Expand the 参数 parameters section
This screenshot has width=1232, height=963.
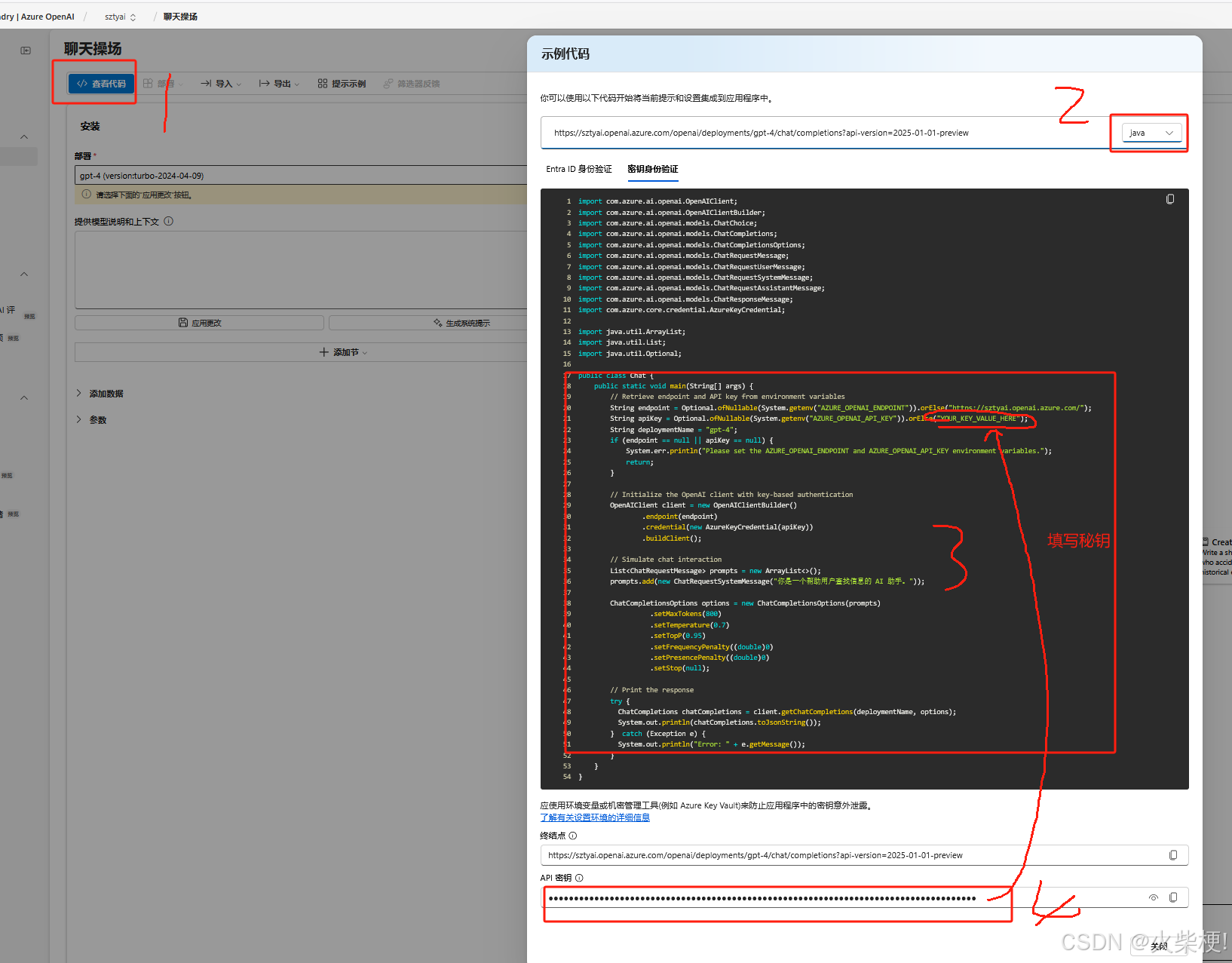pyautogui.click(x=91, y=420)
